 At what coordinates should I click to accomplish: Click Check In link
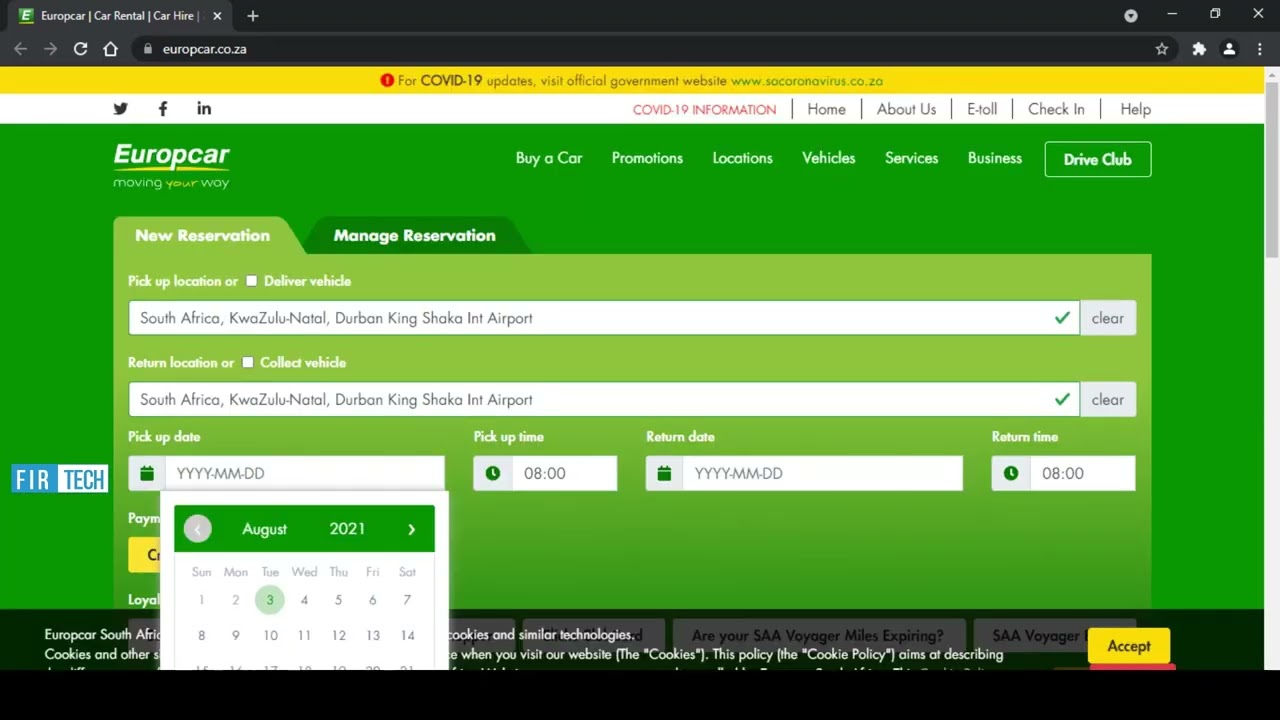1056,110
